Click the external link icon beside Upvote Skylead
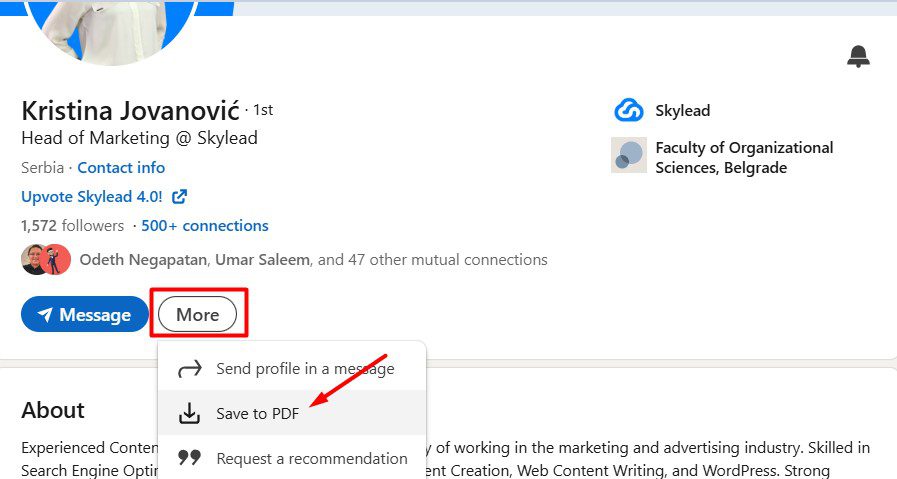897x479 pixels. 179,197
